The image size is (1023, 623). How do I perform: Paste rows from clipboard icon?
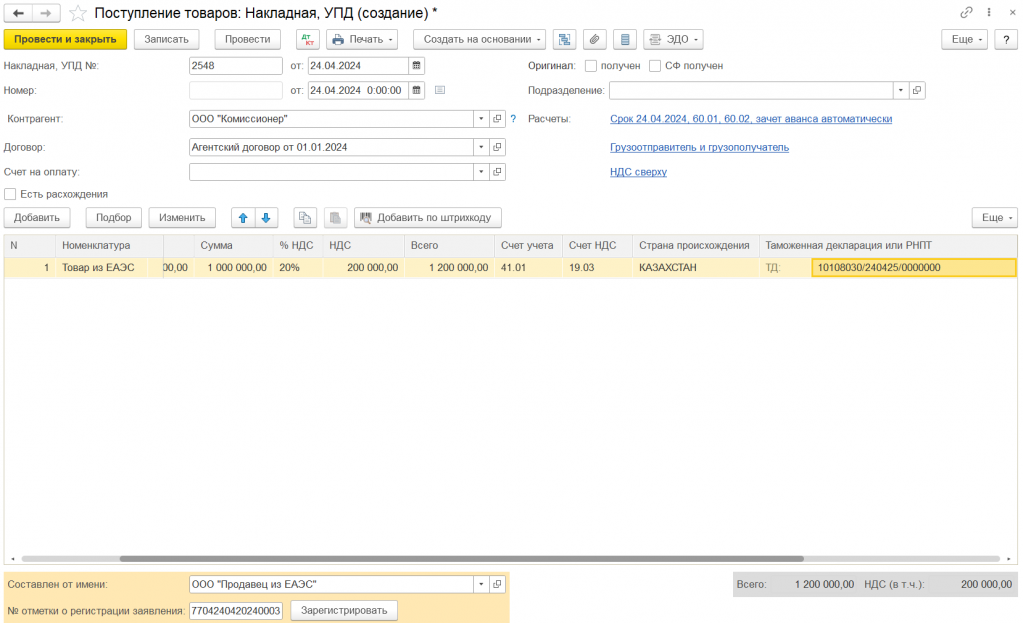[x=335, y=218]
